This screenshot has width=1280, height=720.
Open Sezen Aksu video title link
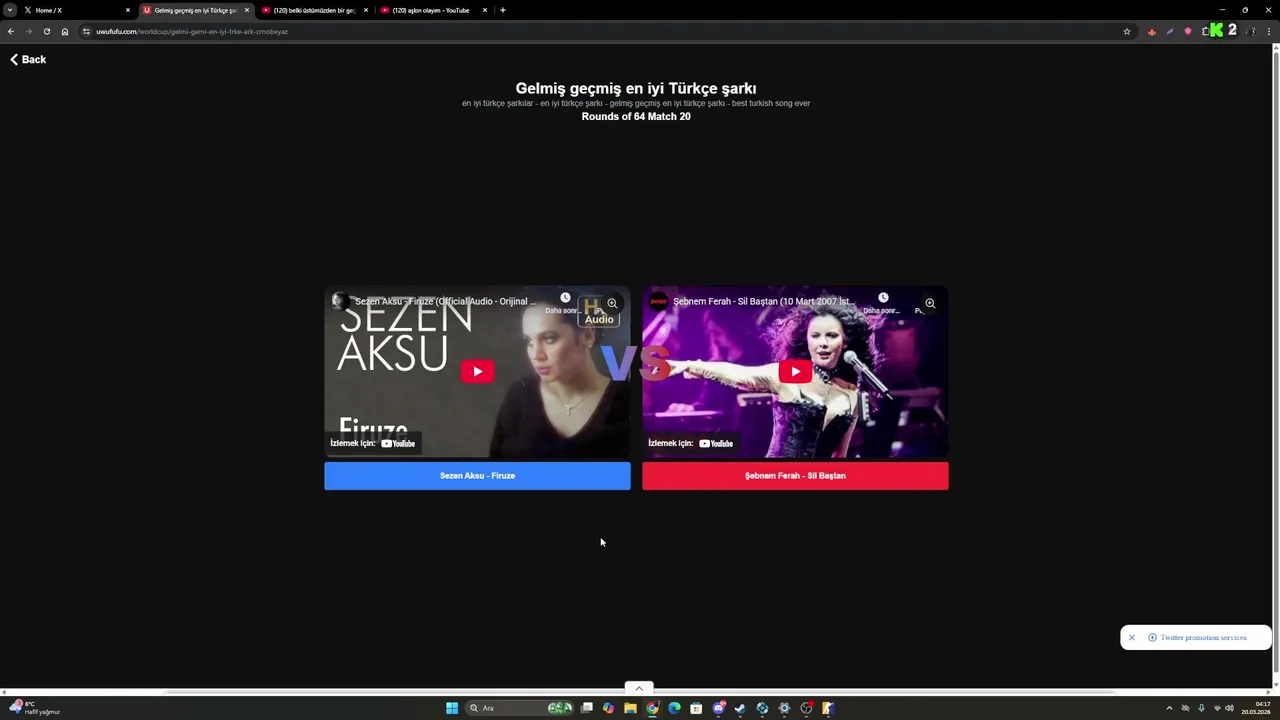[445, 301]
